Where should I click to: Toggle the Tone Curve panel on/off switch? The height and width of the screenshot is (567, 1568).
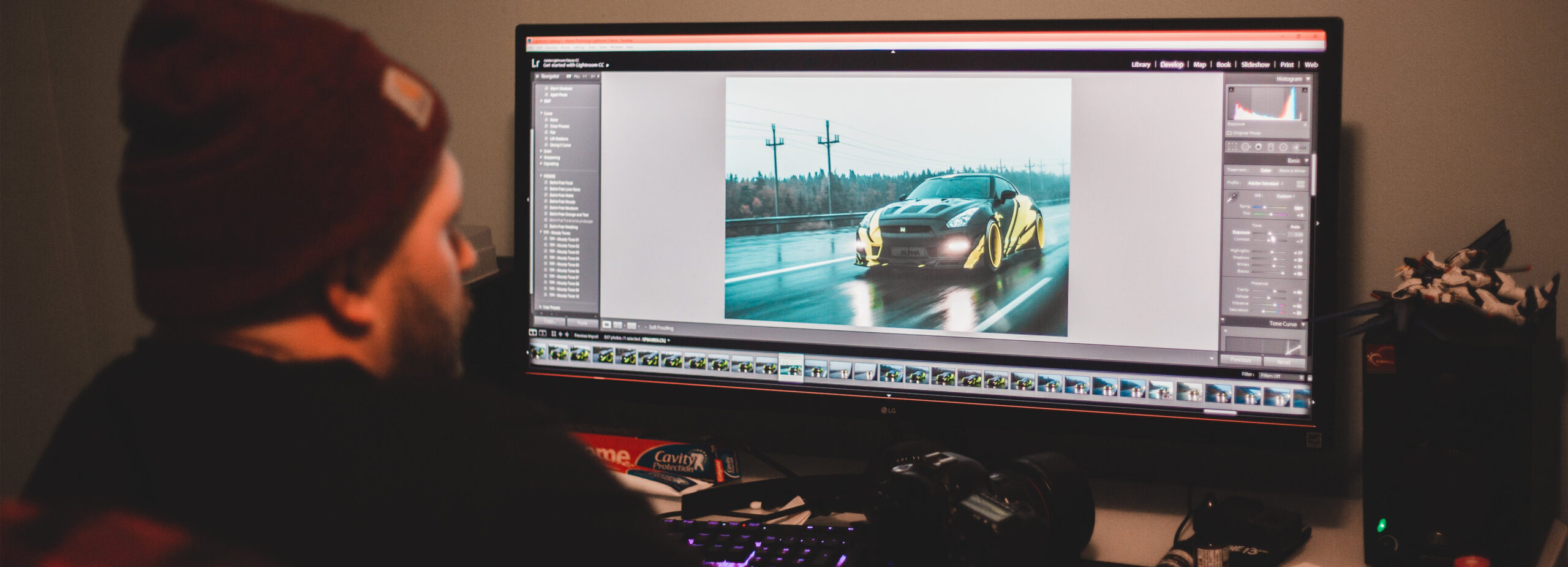[1223, 319]
